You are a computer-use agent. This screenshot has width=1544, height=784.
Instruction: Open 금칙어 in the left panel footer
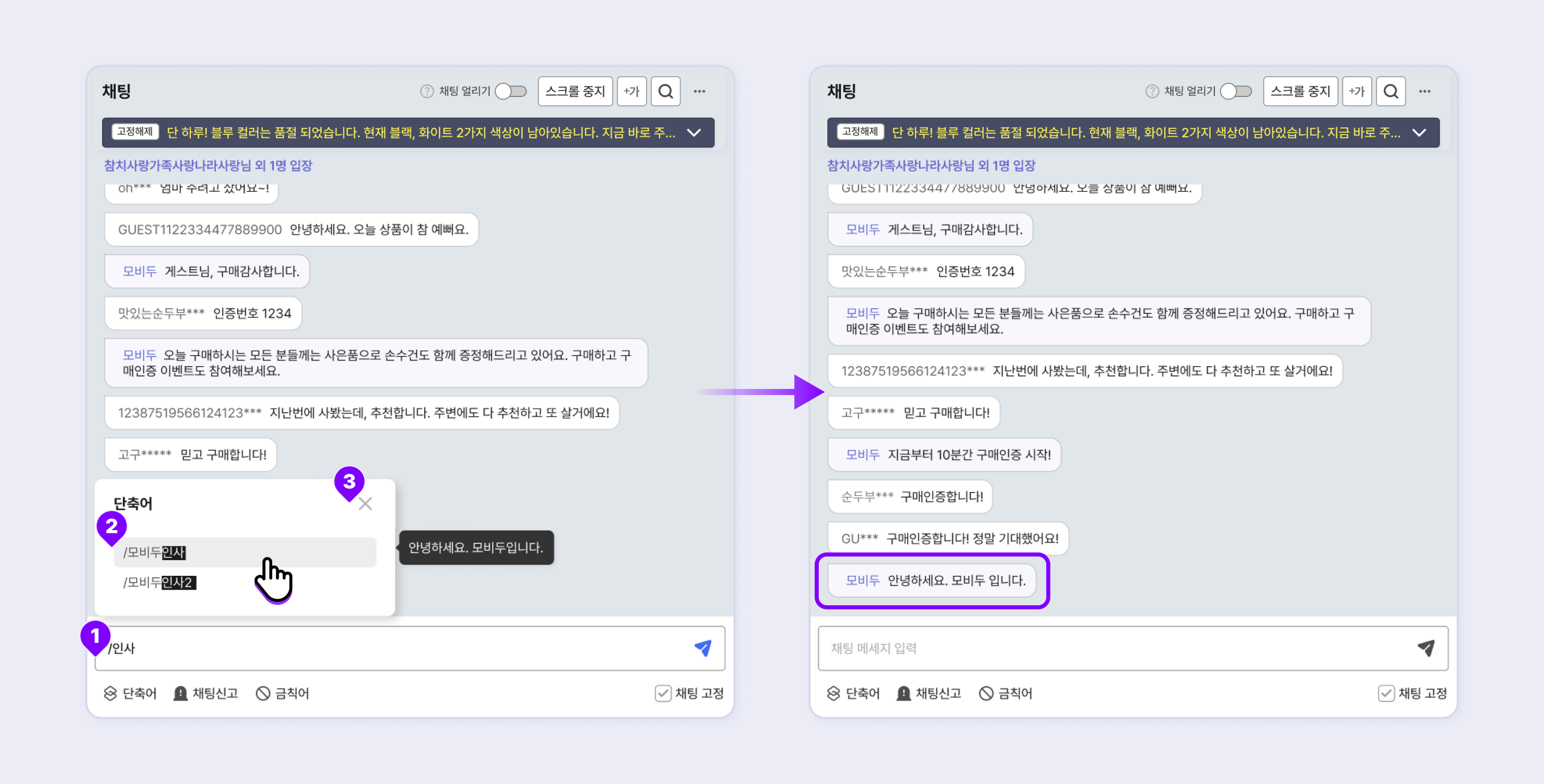point(282,694)
